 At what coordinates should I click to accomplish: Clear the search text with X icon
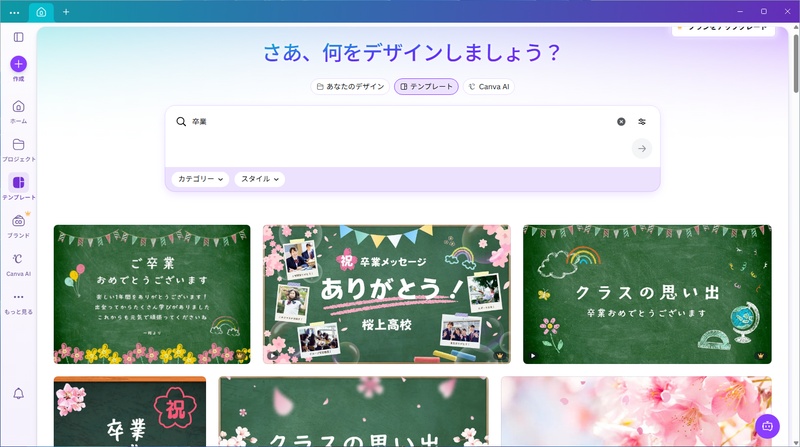(621, 121)
